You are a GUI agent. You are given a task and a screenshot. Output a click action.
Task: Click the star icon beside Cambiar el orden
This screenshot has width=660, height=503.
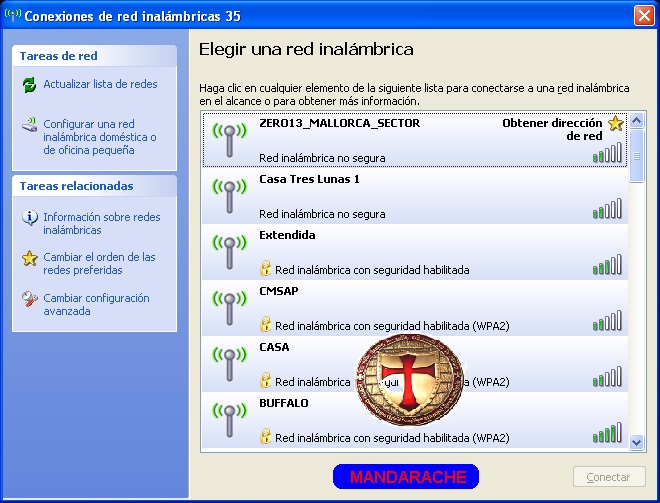coord(29,258)
